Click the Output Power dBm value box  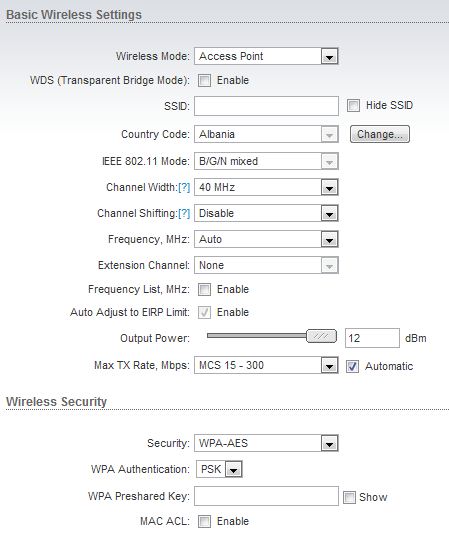point(372,338)
